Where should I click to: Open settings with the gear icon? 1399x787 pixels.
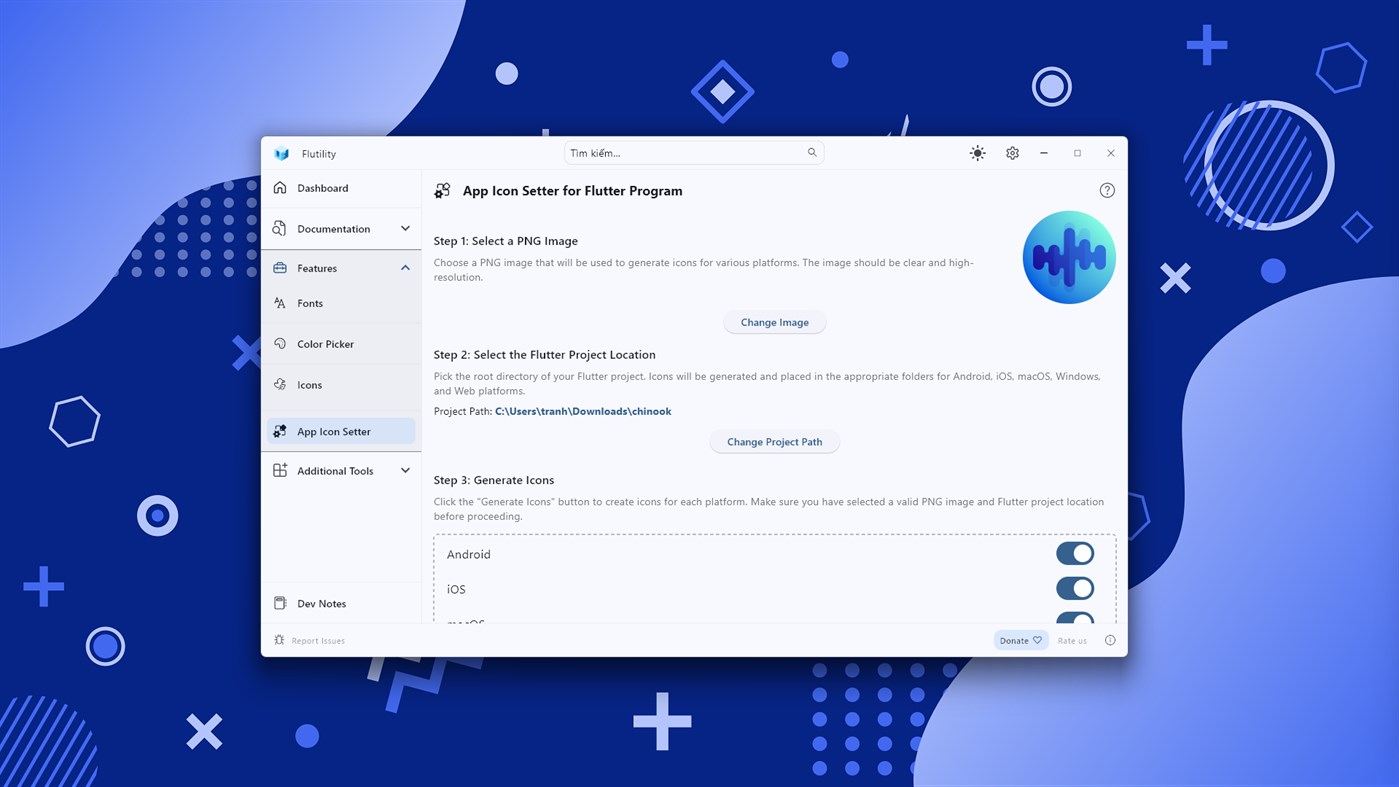[x=1012, y=153]
